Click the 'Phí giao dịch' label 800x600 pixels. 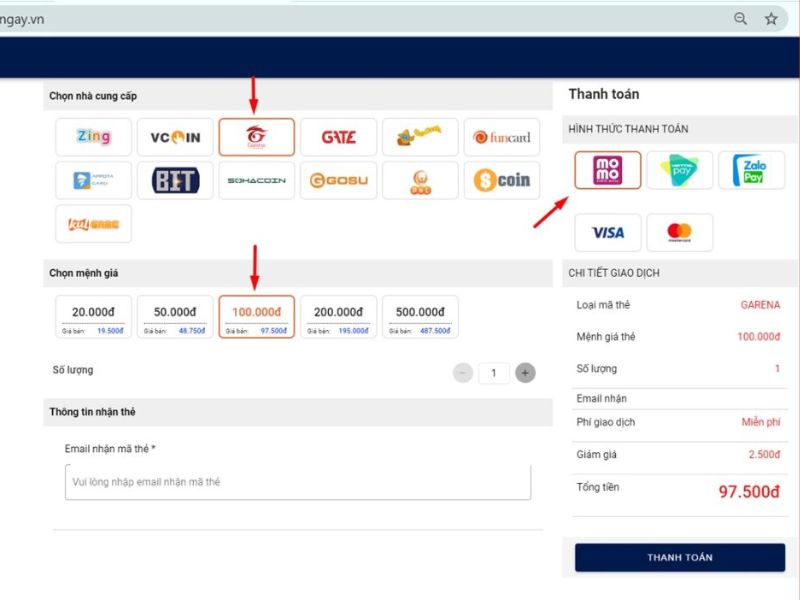606,422
